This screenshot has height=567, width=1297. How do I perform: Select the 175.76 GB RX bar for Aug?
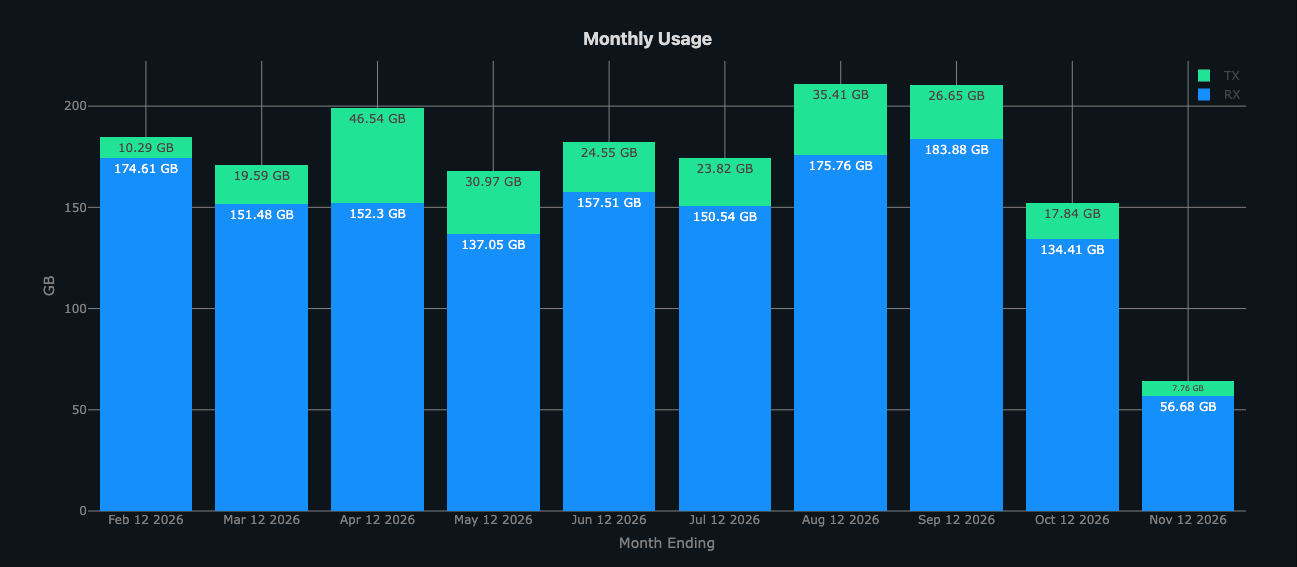(x=840, y=333)
